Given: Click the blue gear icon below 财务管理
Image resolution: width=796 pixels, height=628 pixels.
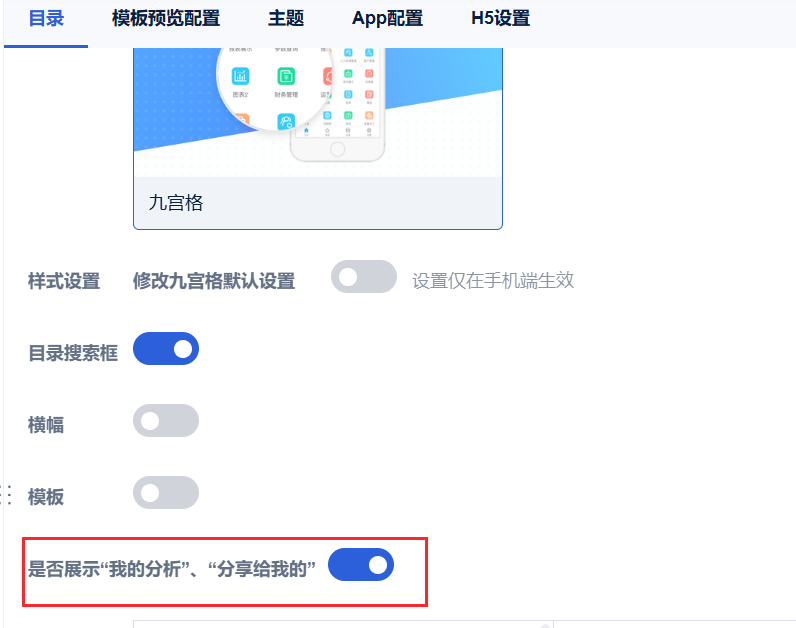Looking at the screenshot, I should click(286, 122).
